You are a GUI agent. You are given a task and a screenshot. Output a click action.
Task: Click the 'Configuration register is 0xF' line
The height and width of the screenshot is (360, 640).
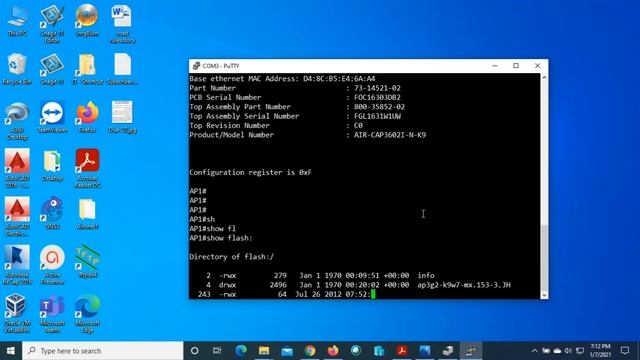tap(250, 172)
